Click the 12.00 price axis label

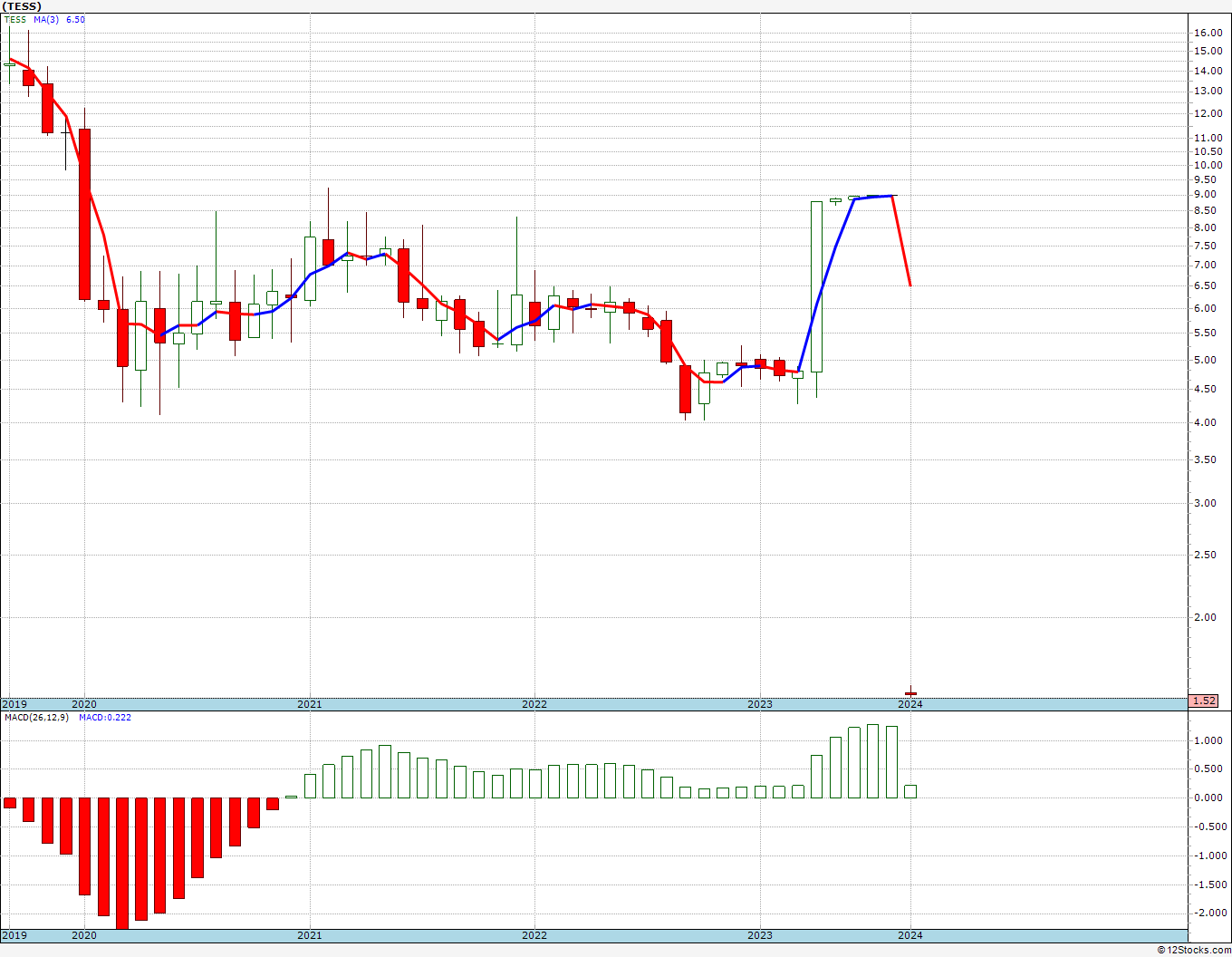[x=1208, y=113]
